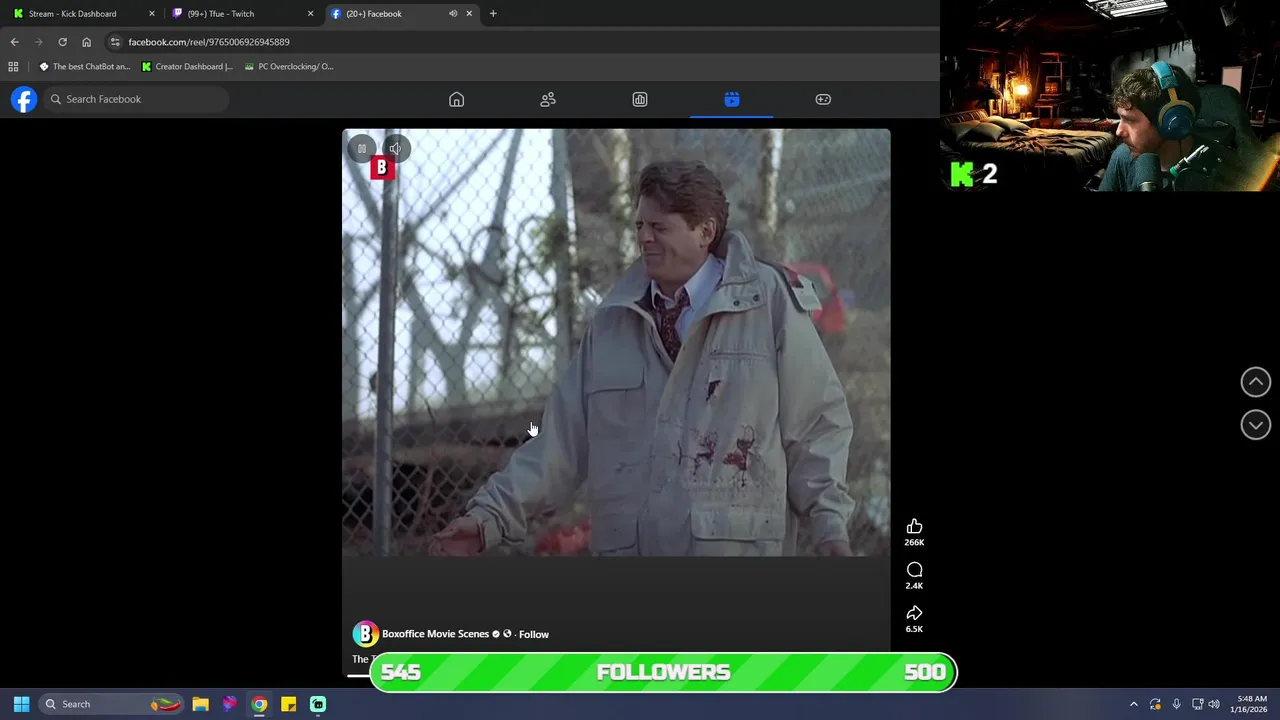Like the reel with thumbs up
The width and height of the screenshot is (1280, 720).
click(914, 527)
